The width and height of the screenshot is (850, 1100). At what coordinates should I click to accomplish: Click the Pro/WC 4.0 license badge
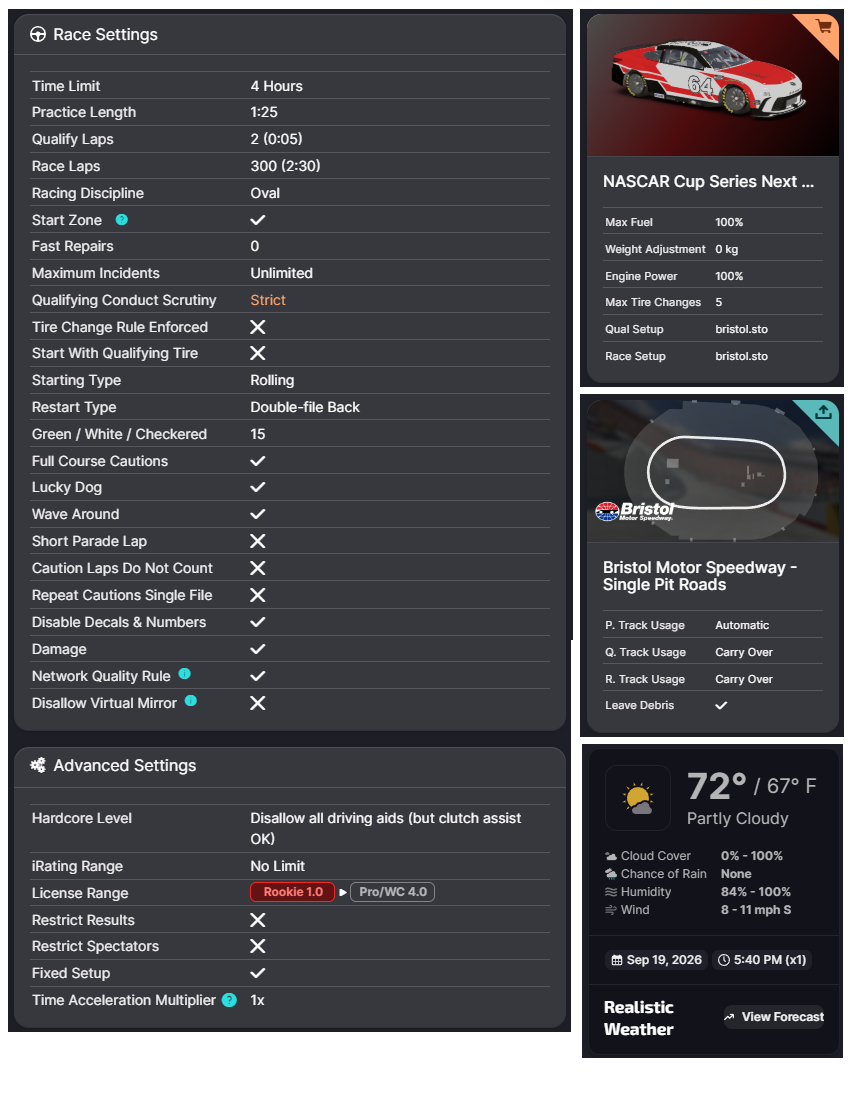pos(393,892)
